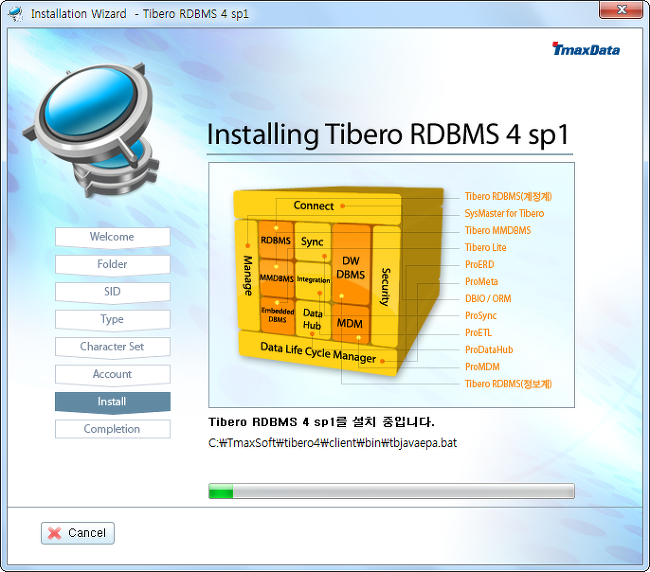650x572 pixels.
Task: Click the Sync block on the cube
Action: pos(313,242)
